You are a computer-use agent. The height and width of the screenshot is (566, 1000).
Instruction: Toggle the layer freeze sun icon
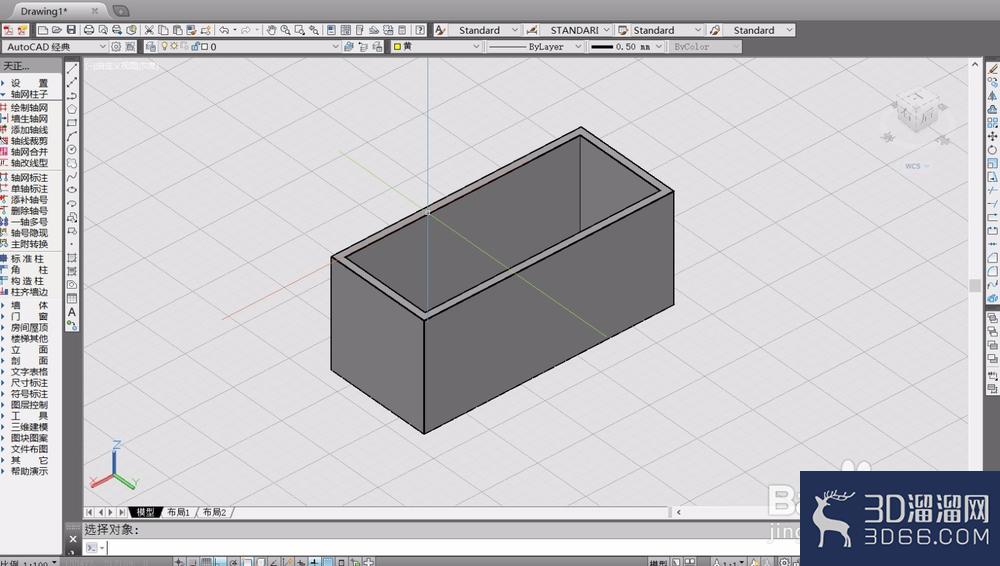point(174,47)
